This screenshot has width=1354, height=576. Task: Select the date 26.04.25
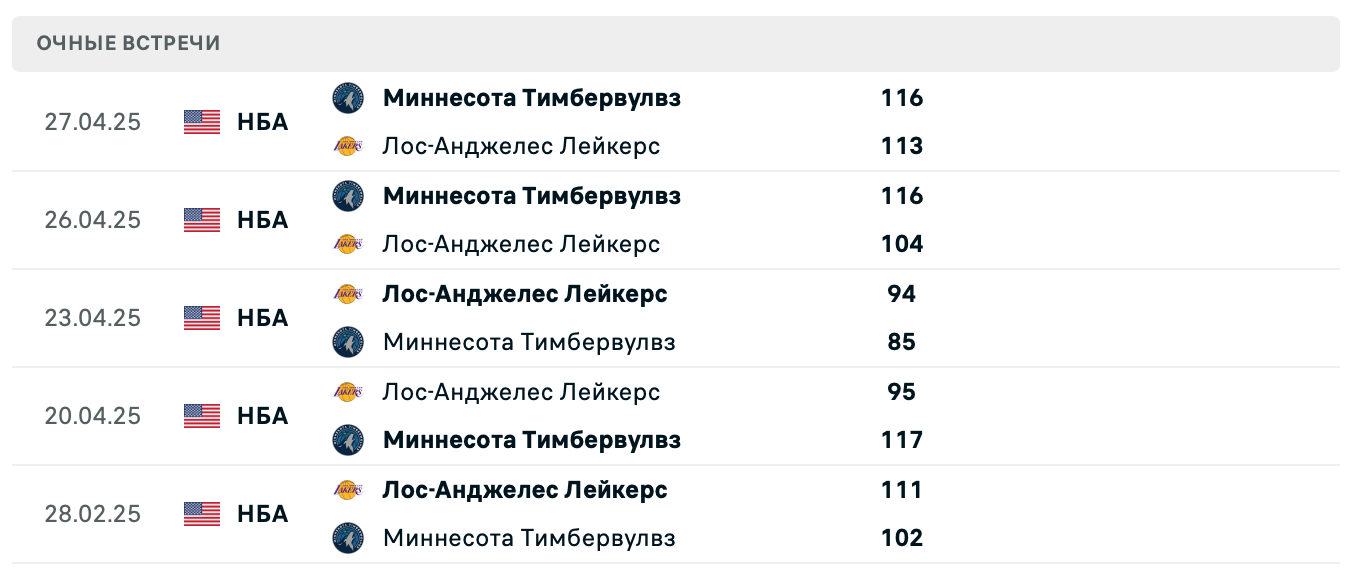click(92, 219)
